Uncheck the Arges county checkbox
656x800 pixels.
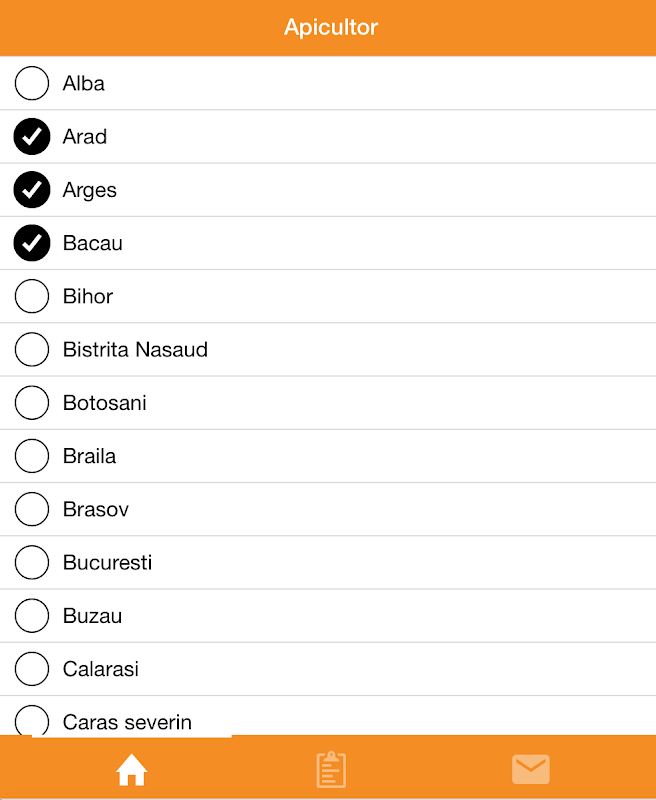click(x=32, y=190)
